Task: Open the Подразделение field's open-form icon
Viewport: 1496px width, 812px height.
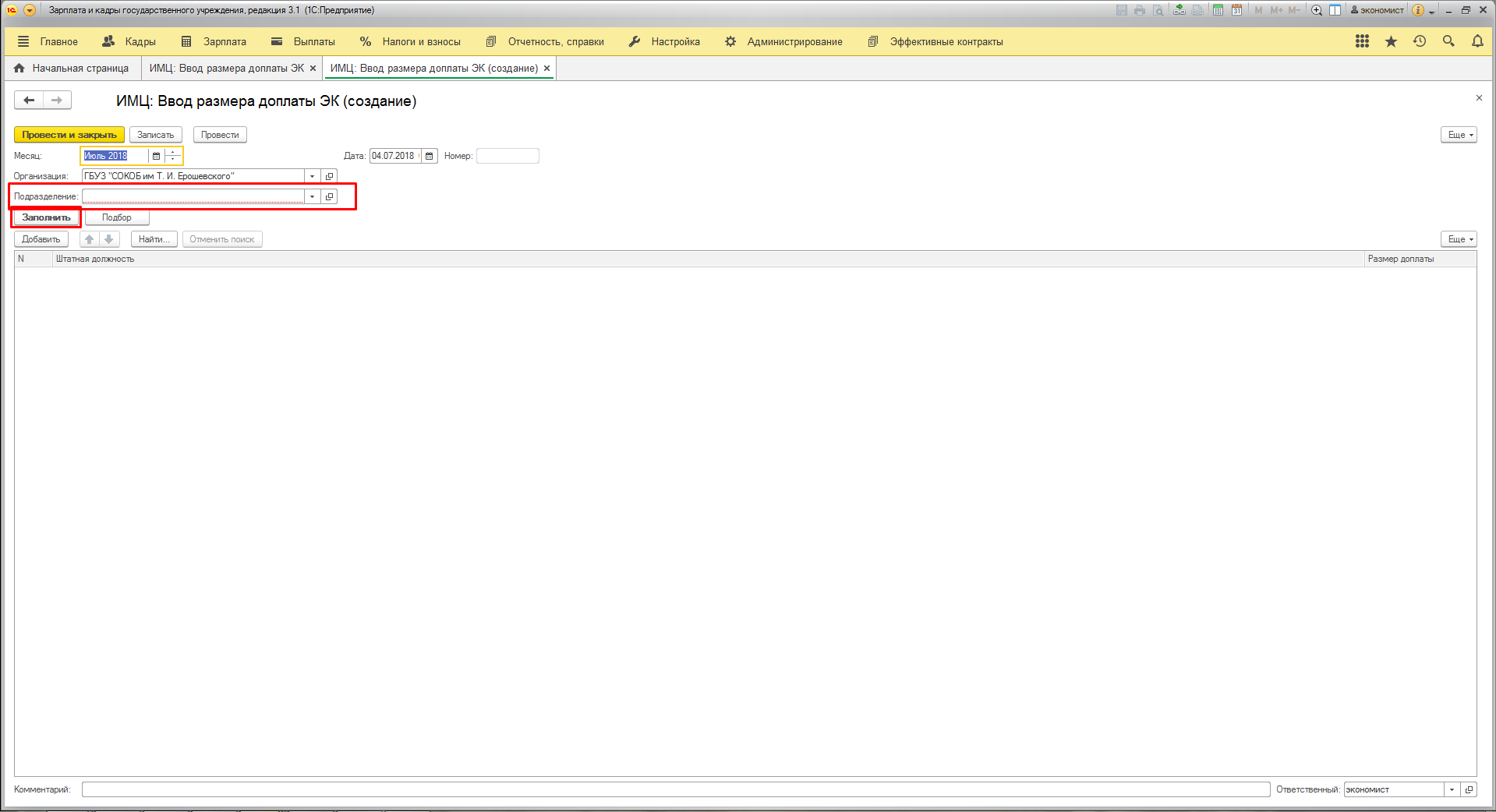Action: [x=330, y=196]
